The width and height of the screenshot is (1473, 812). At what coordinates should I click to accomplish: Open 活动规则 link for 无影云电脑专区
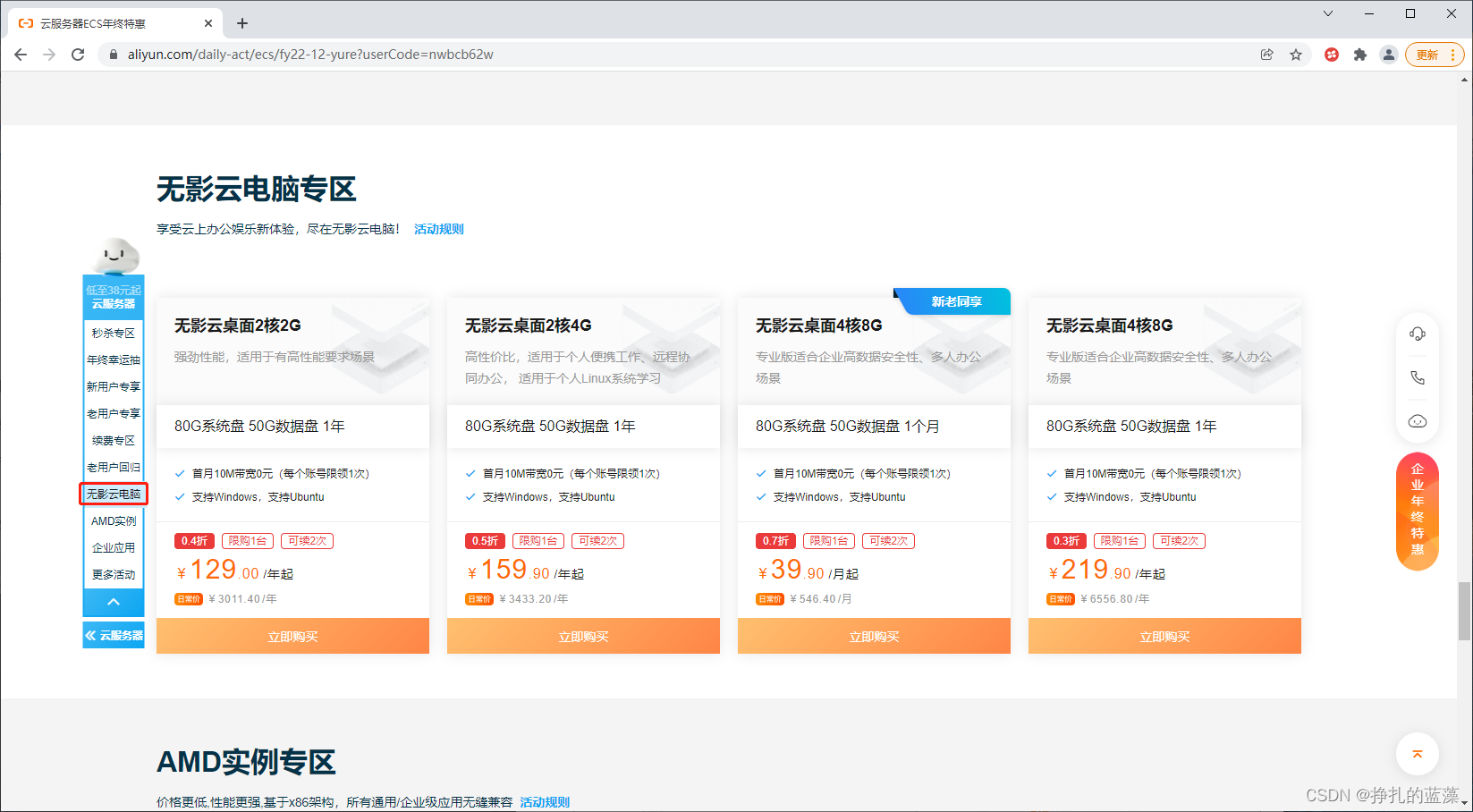[x=439, y=229]
